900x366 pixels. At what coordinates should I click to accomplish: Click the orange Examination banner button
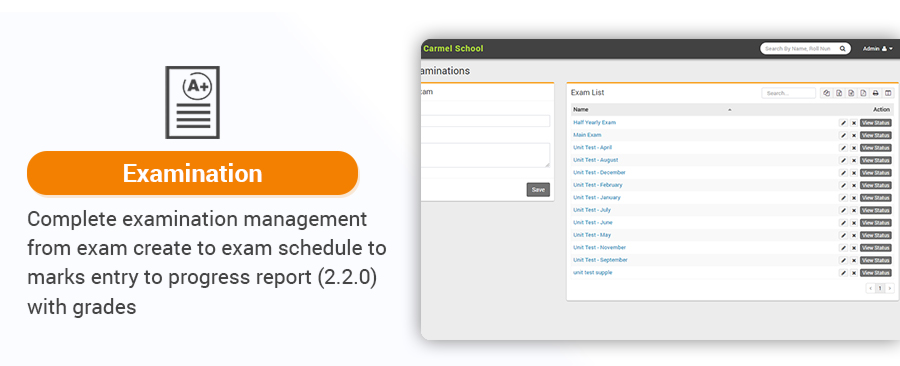click(192, 173)
